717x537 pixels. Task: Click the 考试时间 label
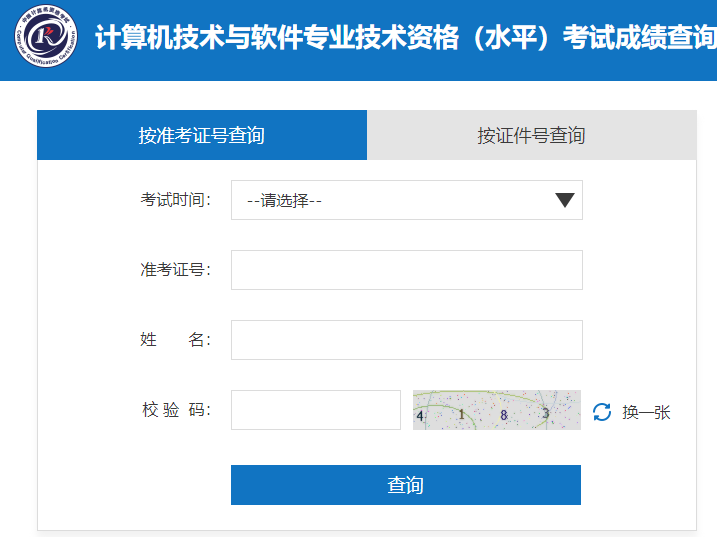click(x=176, y=200)
